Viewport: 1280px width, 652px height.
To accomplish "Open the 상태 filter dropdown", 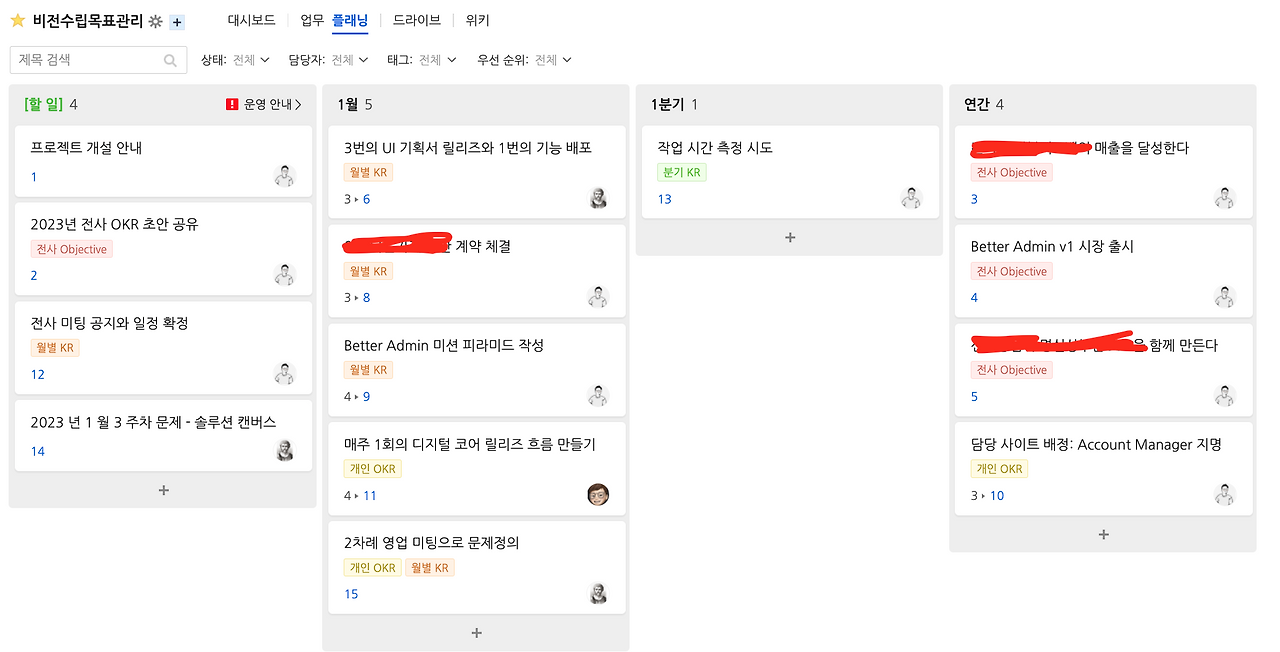I will point(236,60).
